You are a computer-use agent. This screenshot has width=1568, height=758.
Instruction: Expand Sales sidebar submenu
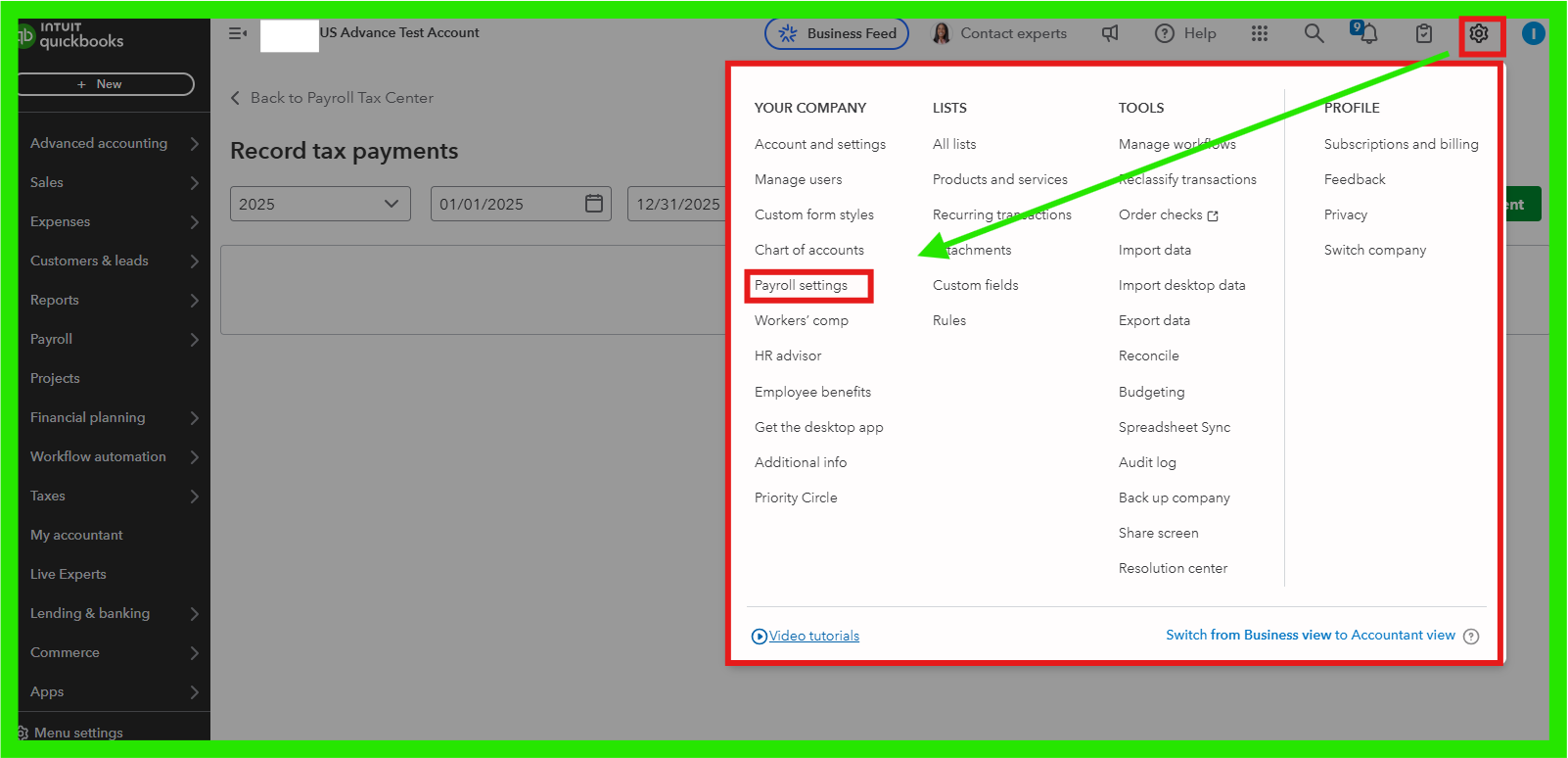[194, 182]
